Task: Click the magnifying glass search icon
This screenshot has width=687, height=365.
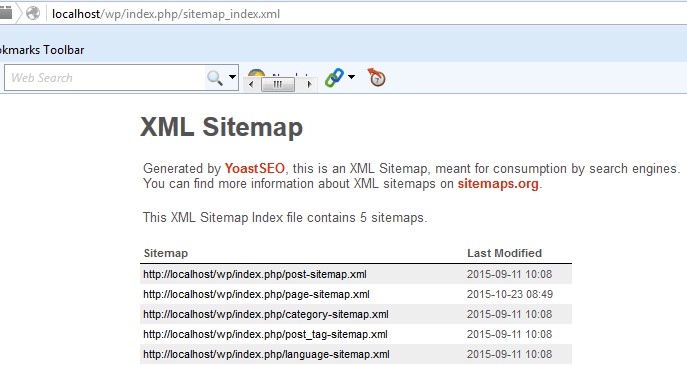Action: pos(215,78)
